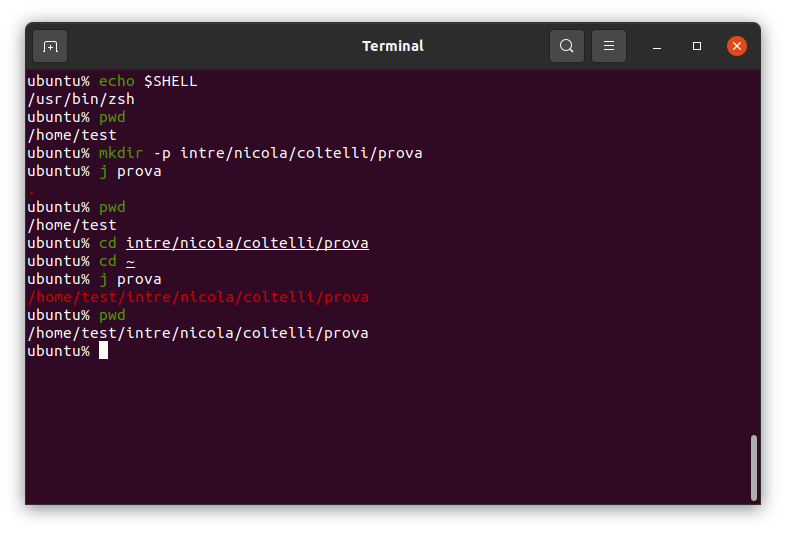Maximize the Terminal window
Image resolution: width=786 pixels, height=533 pixels.
click(697, 46)
